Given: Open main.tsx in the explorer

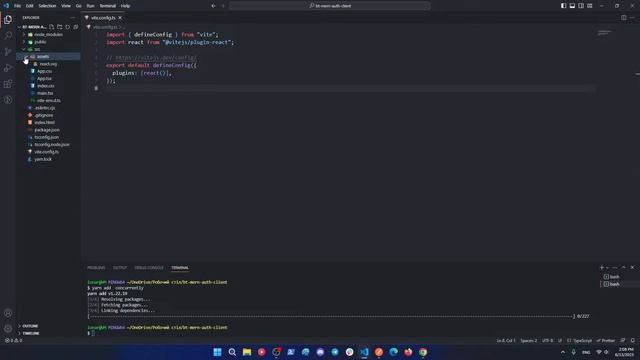Looking at the screenshot, I should pos(45,93).
